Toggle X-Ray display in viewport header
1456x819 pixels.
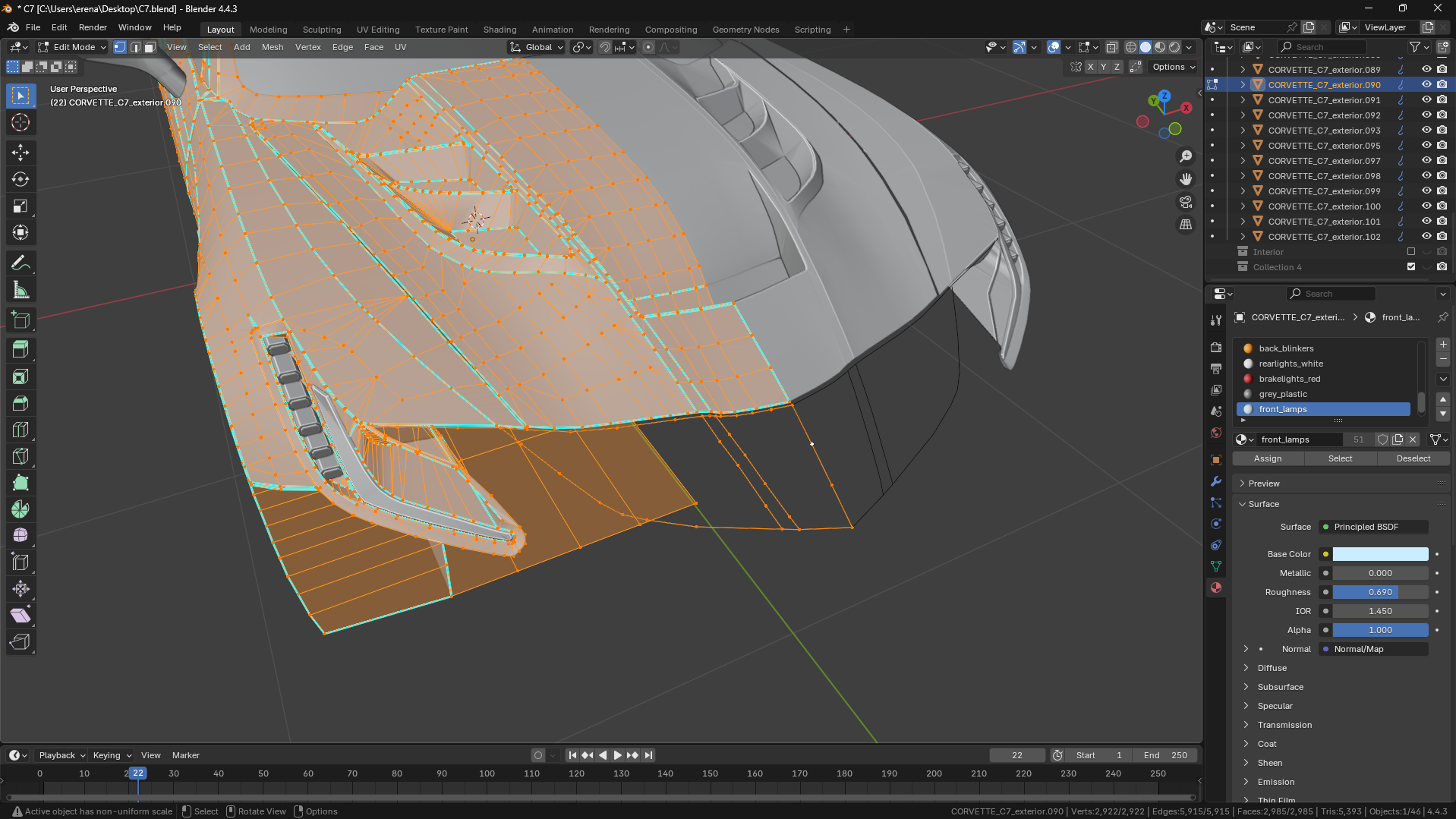click(x=1112, y=47)
